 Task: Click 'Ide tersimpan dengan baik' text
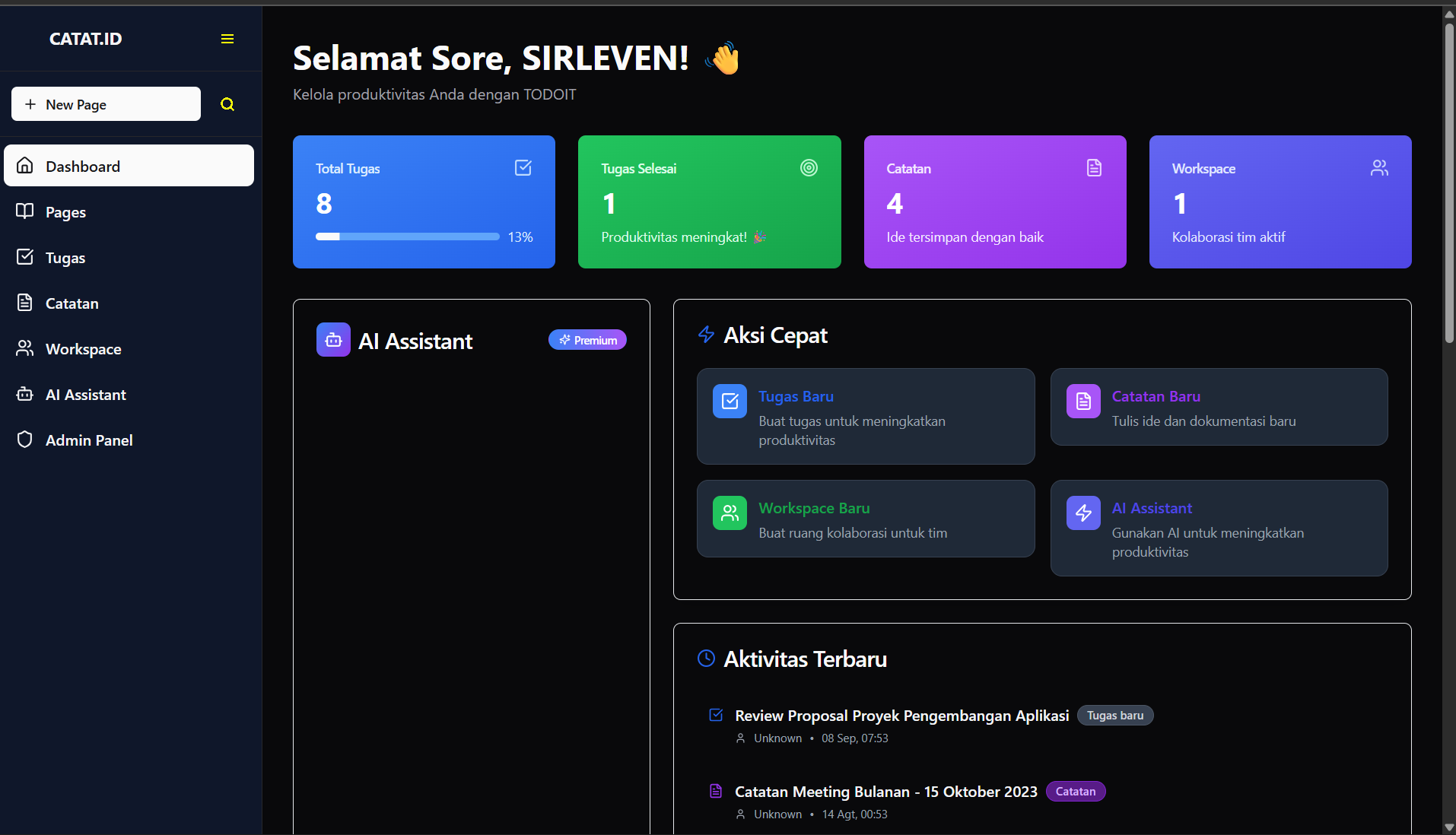click(x=965, y=237)
